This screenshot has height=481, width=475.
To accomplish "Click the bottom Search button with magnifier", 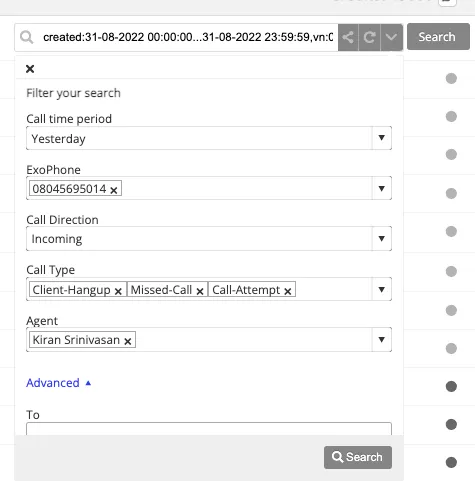I will tap(358, 457).
